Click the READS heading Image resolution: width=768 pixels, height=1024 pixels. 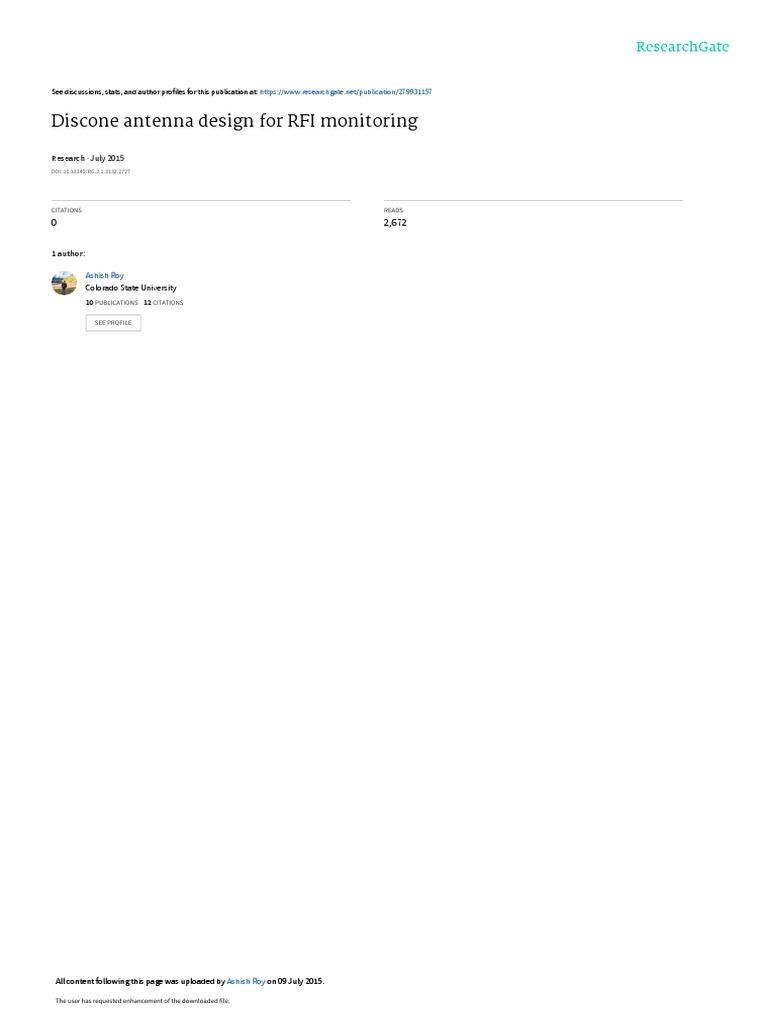pos(393,210)
